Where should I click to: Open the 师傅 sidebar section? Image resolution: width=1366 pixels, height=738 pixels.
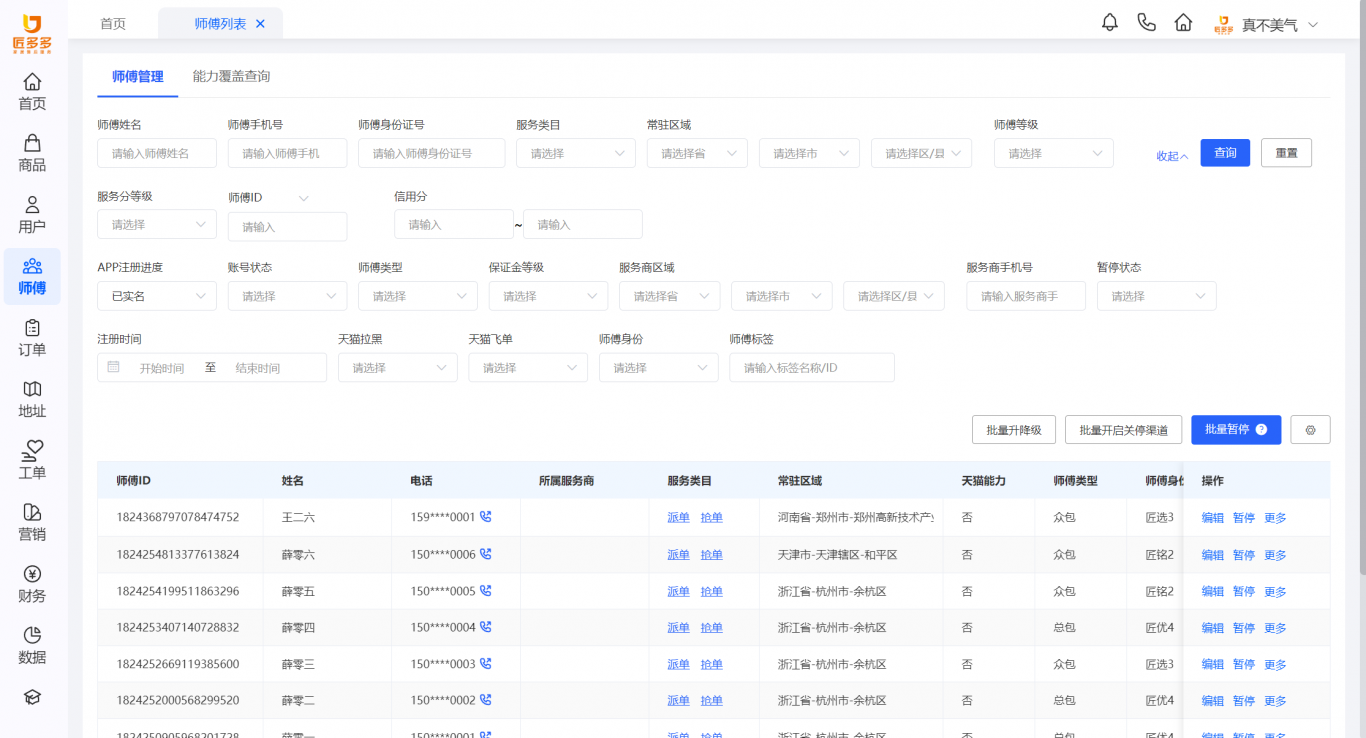[x=32, y=276]
